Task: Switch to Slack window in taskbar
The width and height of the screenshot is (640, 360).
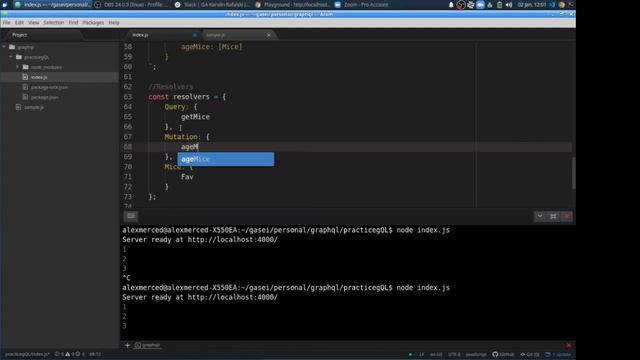Action: (212, 4)
